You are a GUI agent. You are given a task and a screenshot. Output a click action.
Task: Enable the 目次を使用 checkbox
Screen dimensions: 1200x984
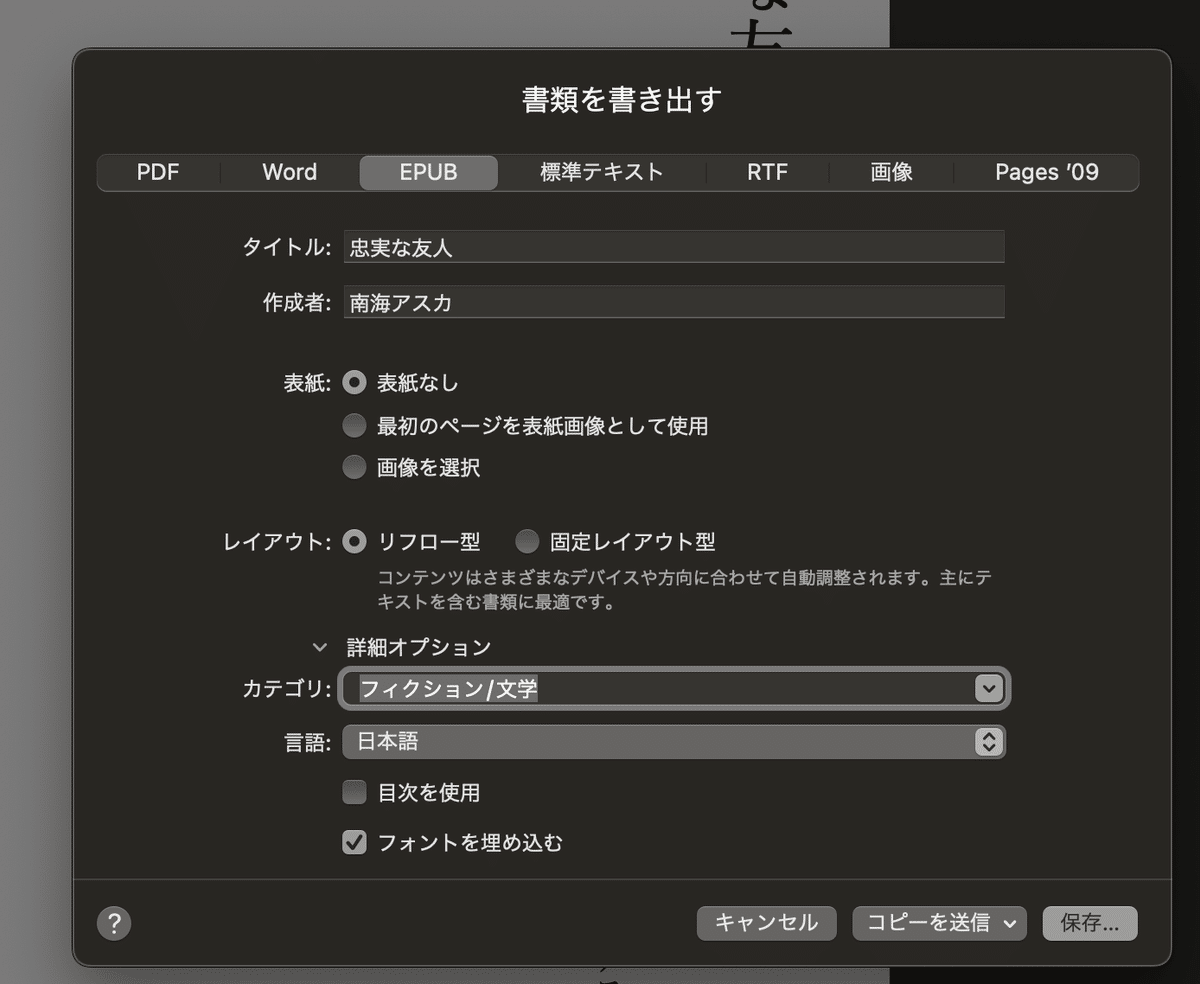pos(354,793)
